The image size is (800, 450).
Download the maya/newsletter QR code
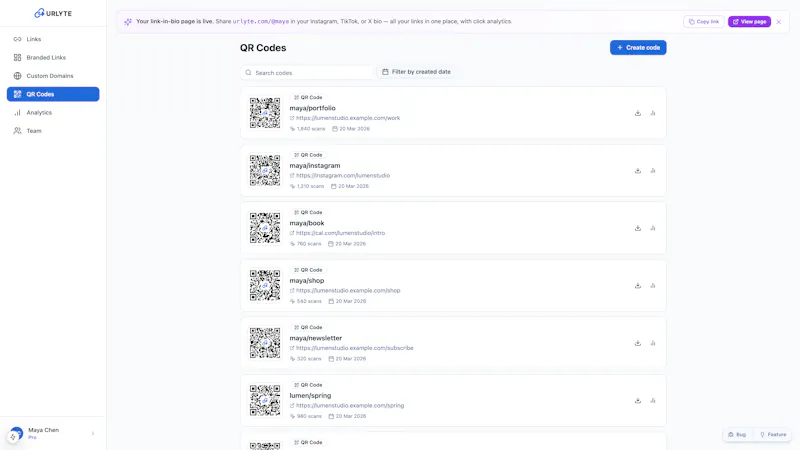coord(638,343)
